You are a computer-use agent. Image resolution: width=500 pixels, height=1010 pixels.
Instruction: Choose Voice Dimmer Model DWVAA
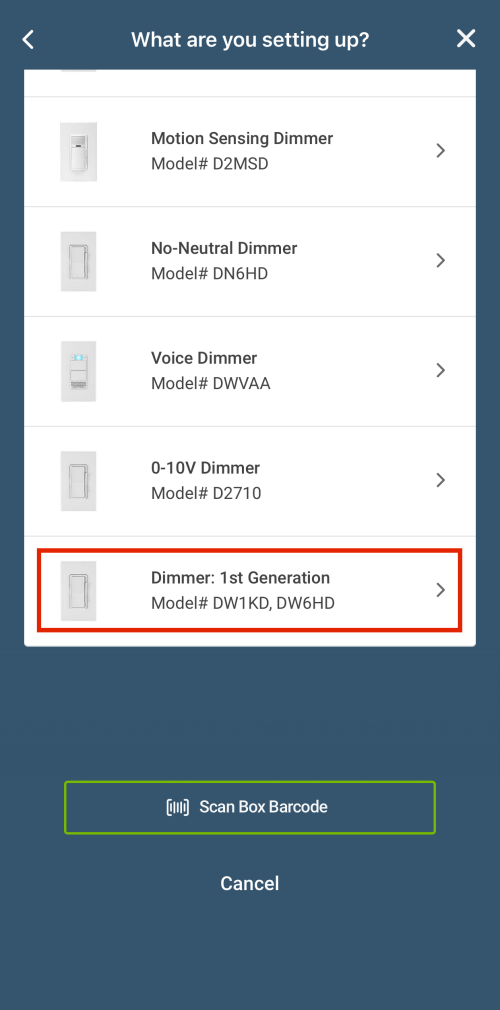tap(250, 371)
